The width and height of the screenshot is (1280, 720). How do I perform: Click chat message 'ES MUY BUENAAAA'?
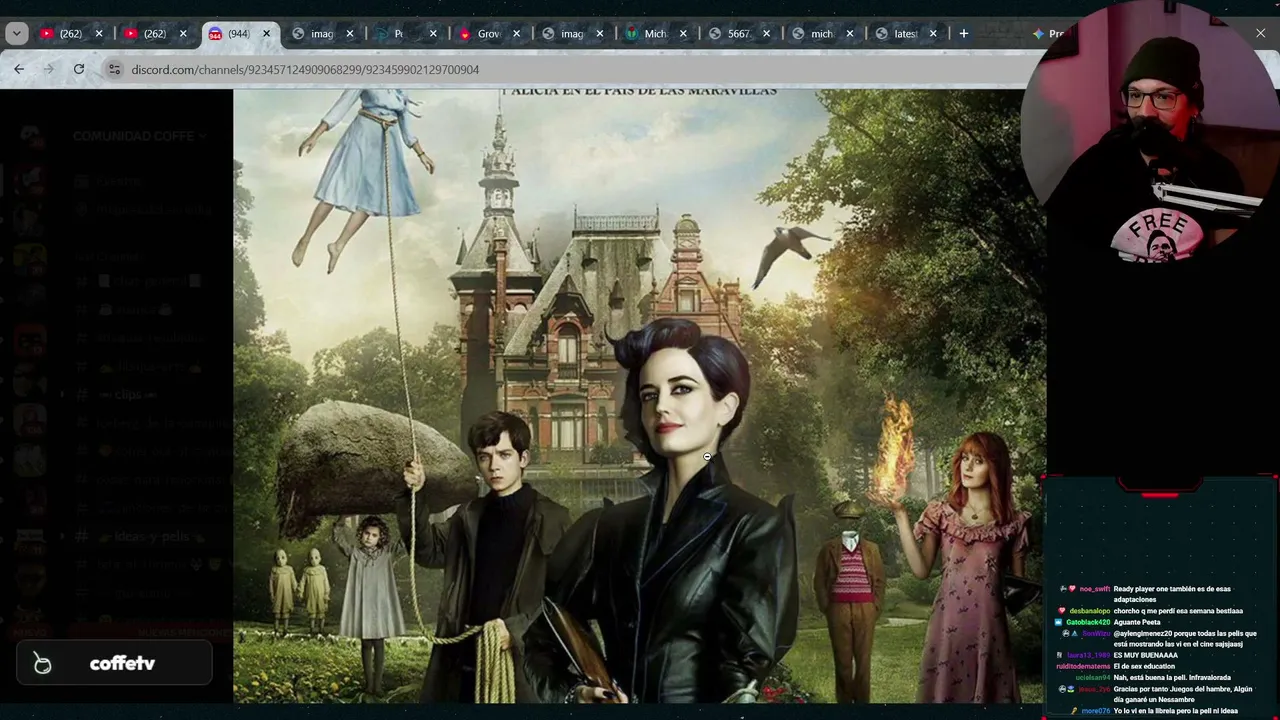(x=1146, y=655)
